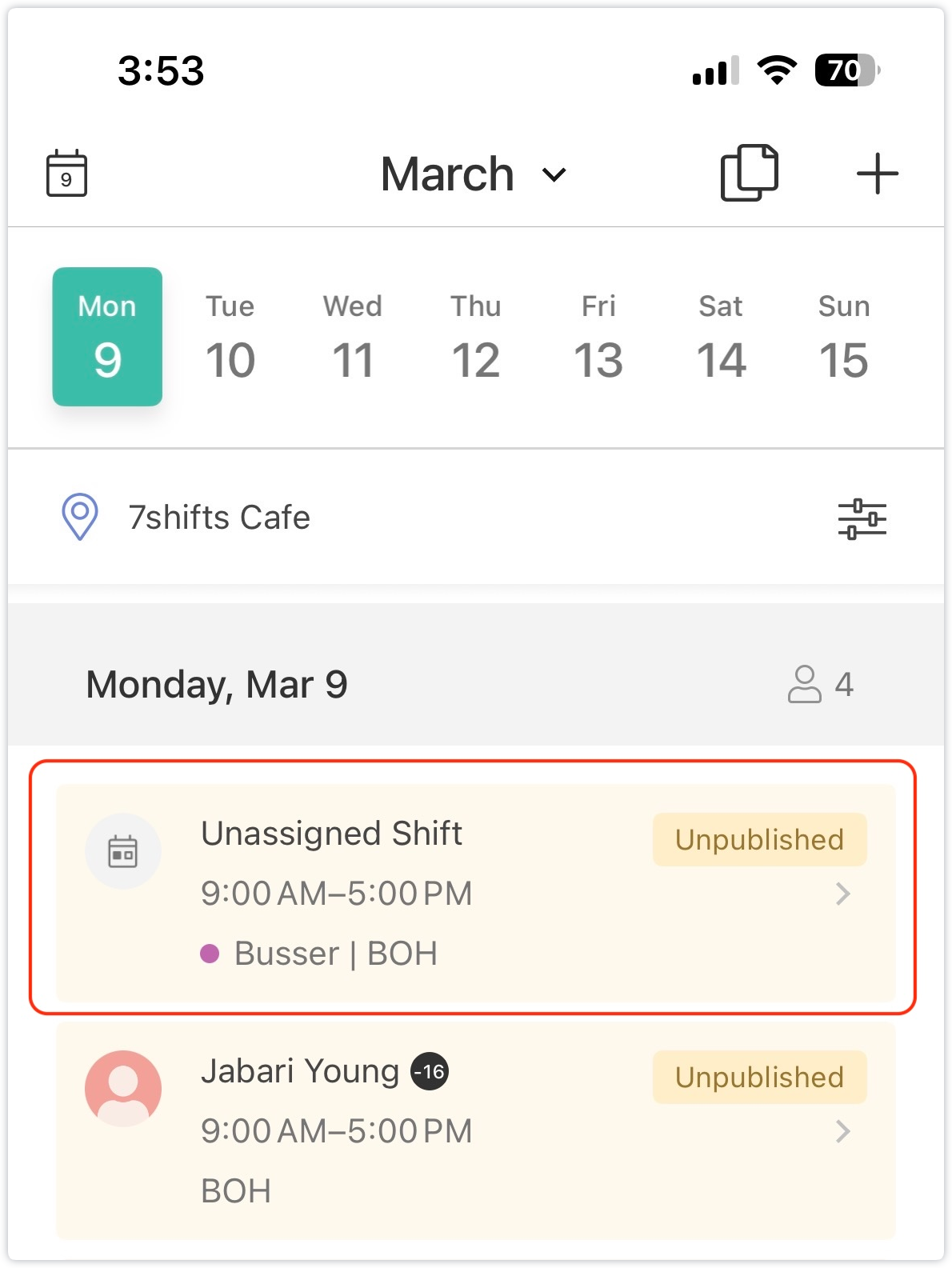
Task: Select Wed 11 in week strip
Action: [x=353, y=338]
